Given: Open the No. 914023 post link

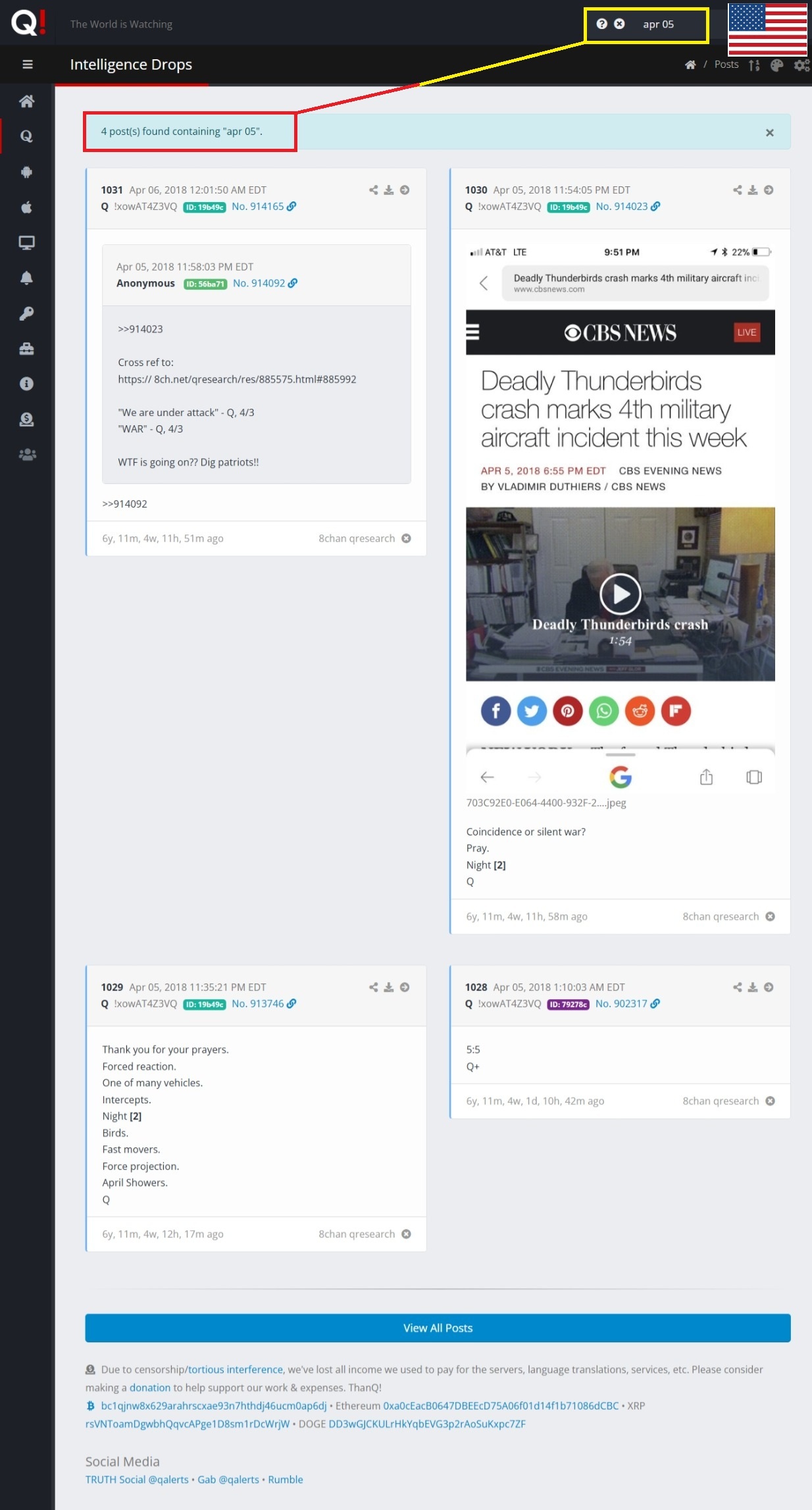Looking at the screenshot, I should [622, 207].
